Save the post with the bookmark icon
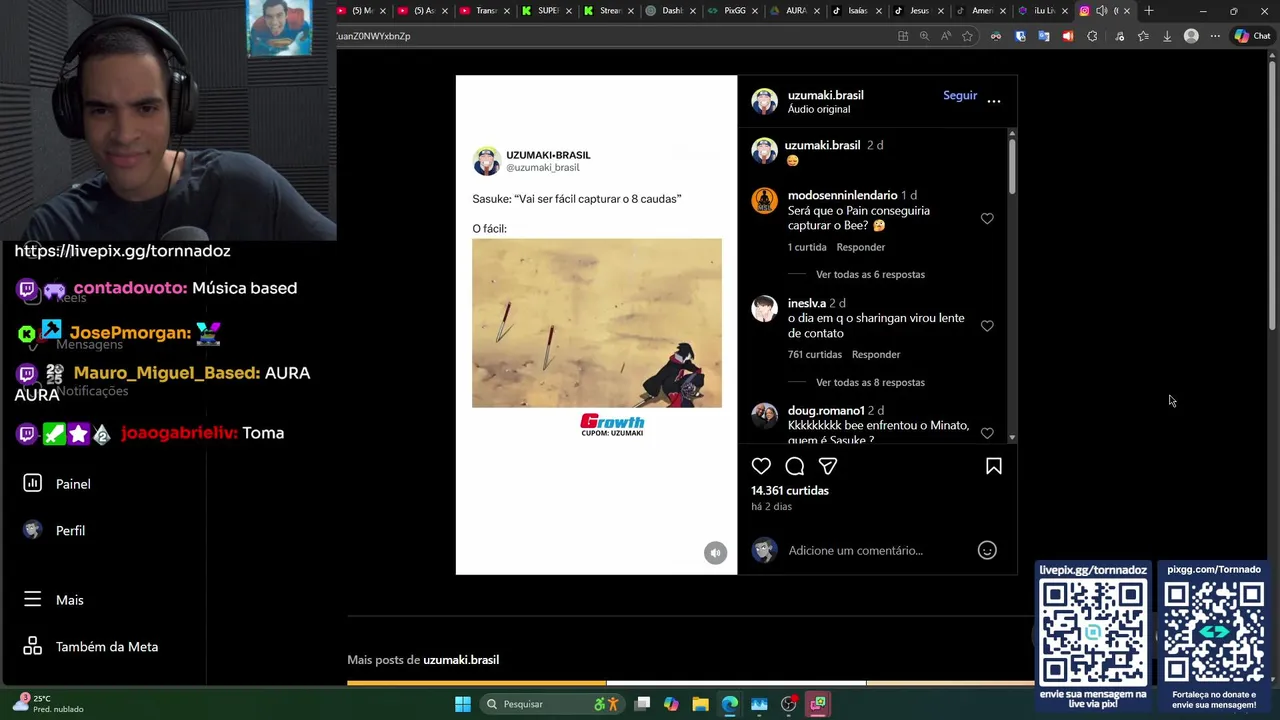Viewport: 1280px width, 720px height. (994, 466)
